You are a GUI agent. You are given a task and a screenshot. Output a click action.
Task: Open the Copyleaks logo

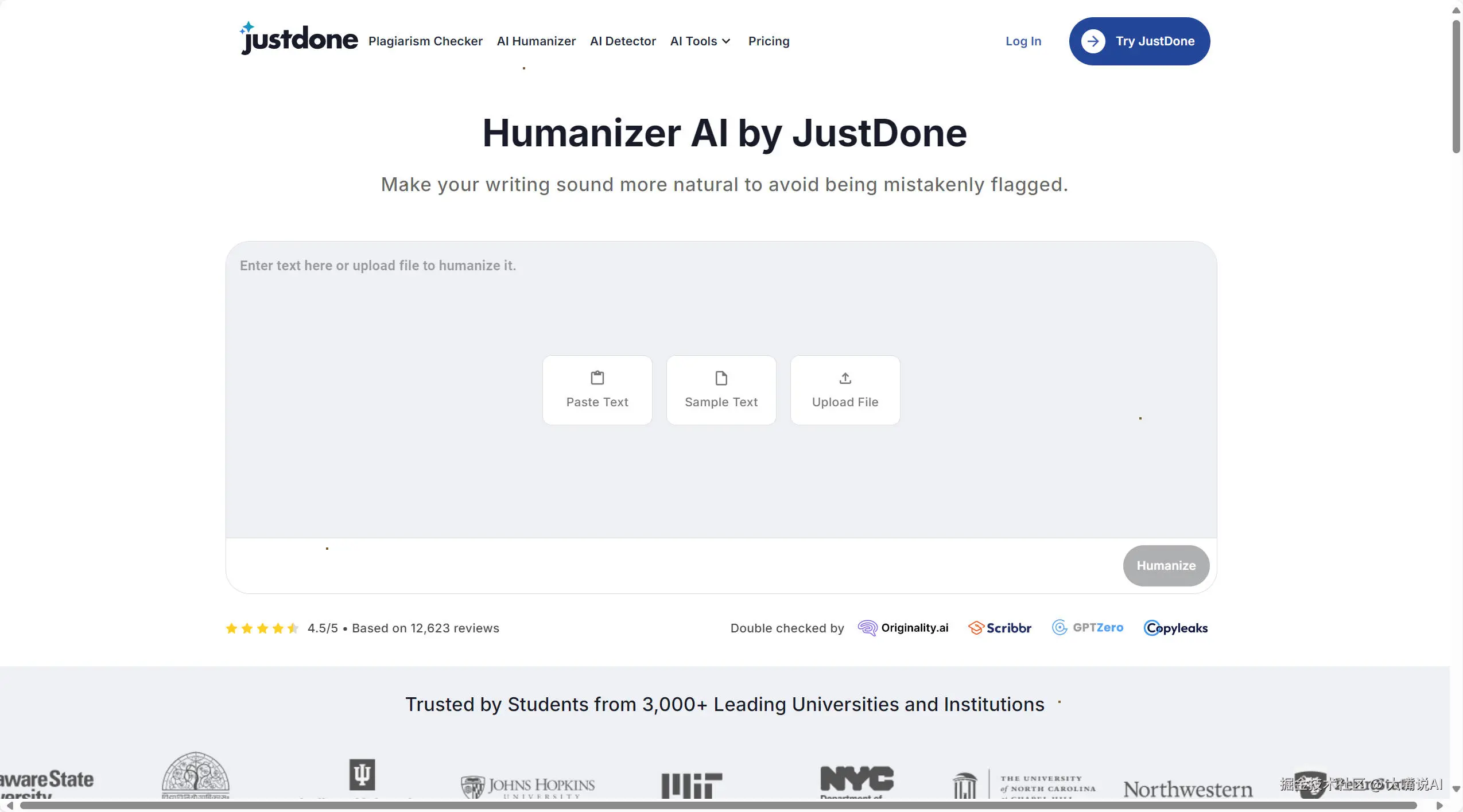click(1175, 628)
